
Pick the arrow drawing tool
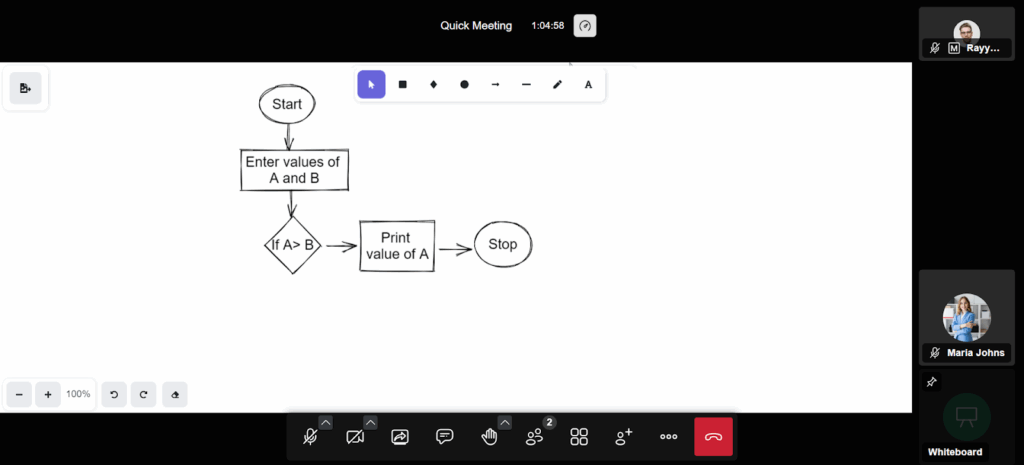[x=495, y=85]
